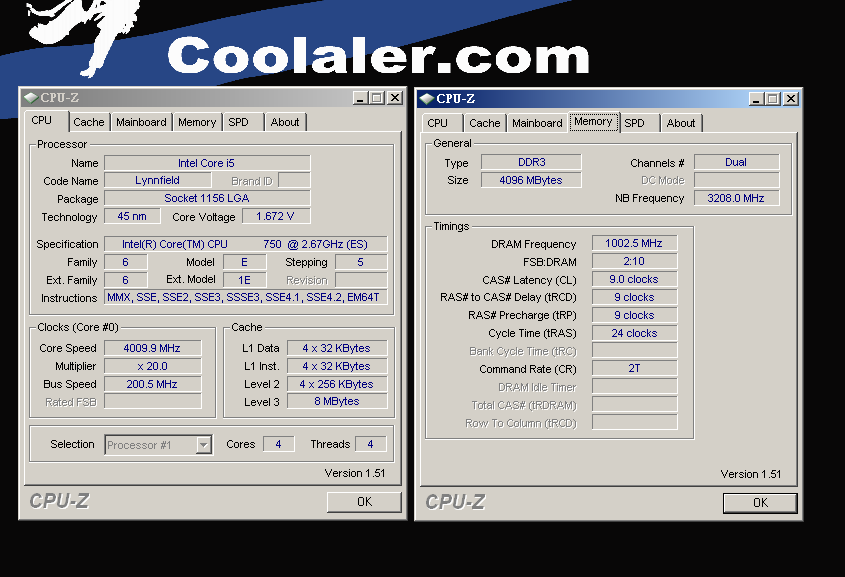Click the empty Bank Cycle Time (tRC) field
This screenshot has width=845, height=577.
click(x=635, y=351)
